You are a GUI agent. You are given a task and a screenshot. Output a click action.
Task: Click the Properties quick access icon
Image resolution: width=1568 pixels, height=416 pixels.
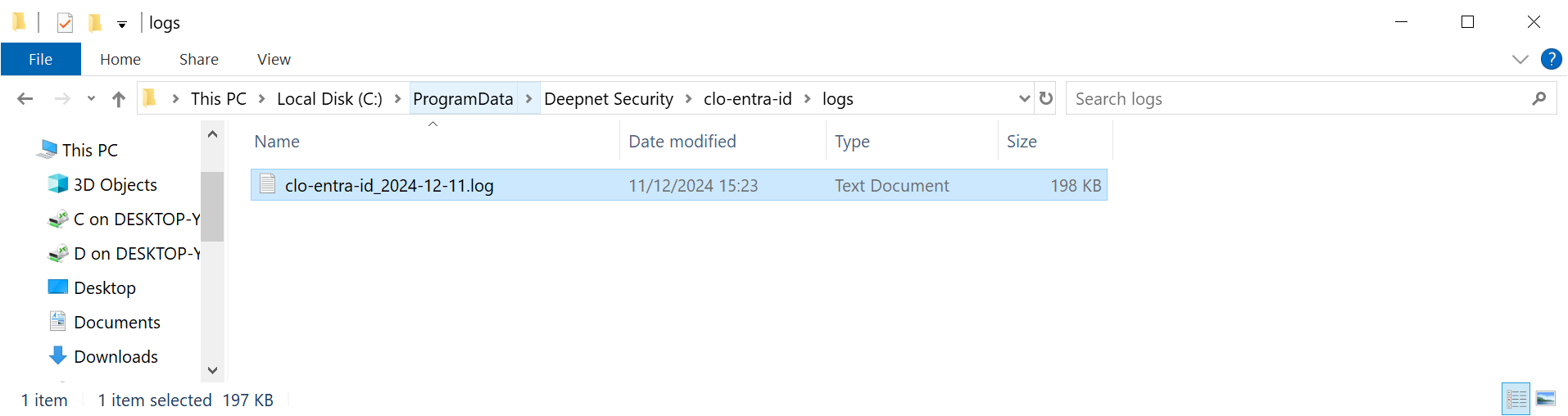[66, 23]
